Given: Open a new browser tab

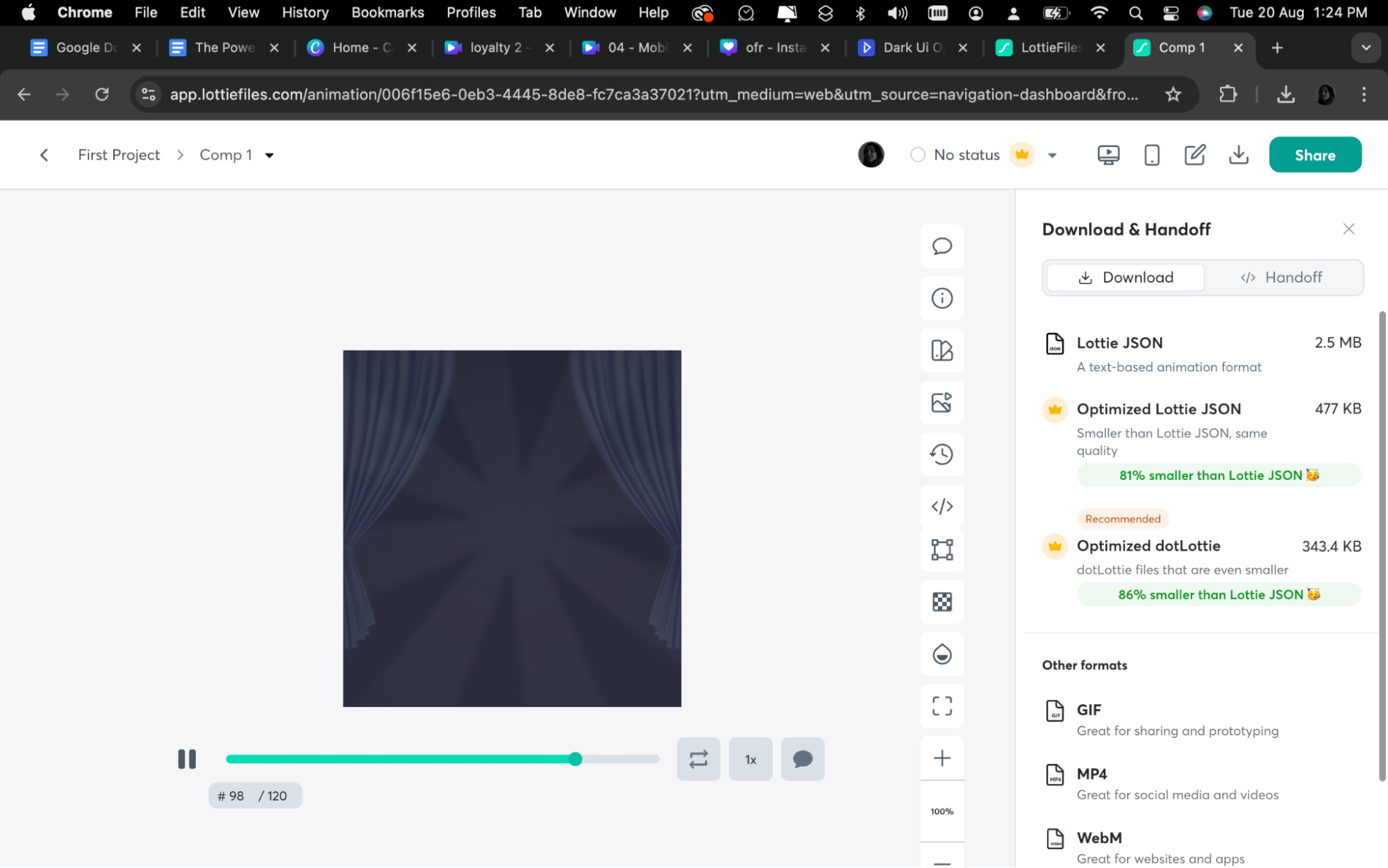Looking at the screenshot, I should pyautogui.click(x=1277, y=48).
